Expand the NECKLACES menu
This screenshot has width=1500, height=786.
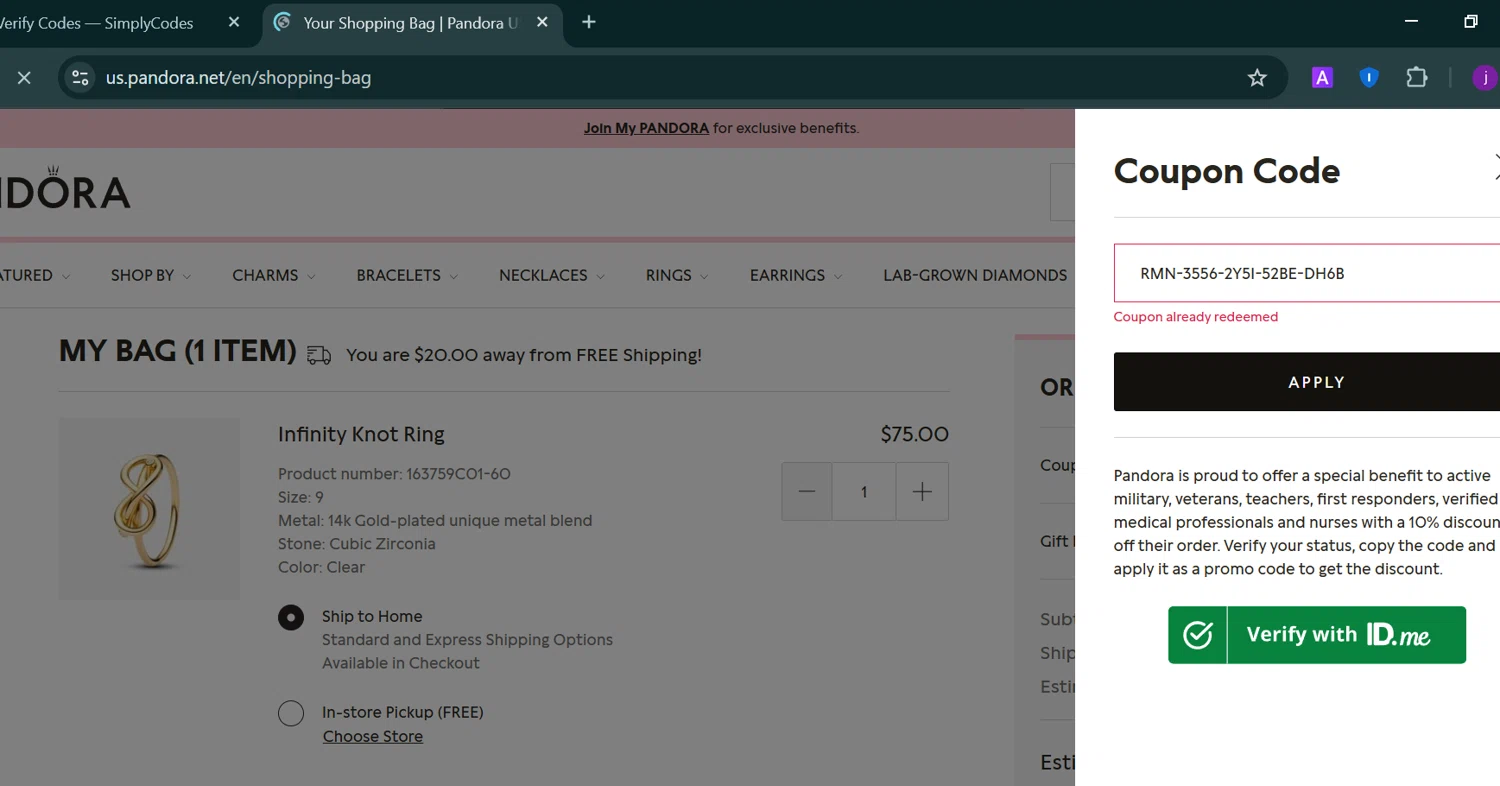click(x=551, y=276)
